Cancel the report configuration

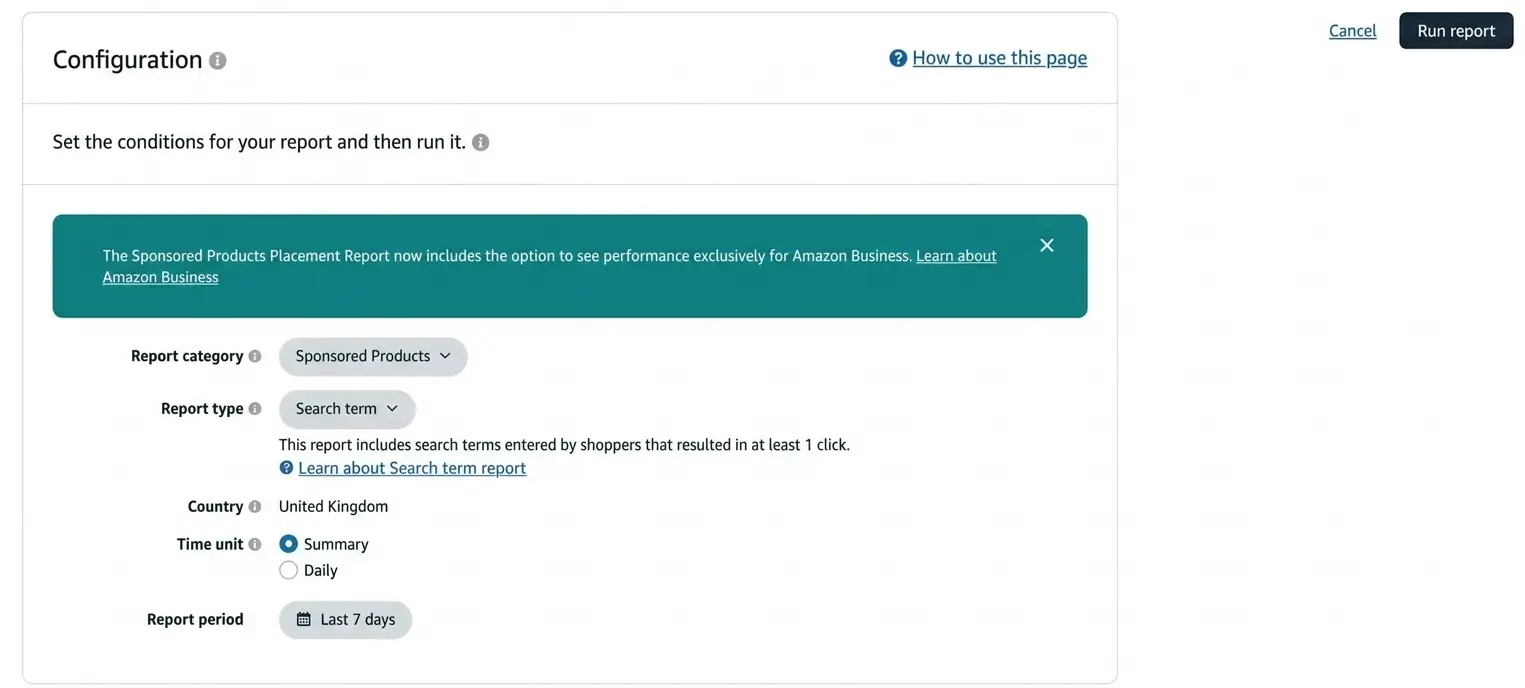tap(1352, 30)
